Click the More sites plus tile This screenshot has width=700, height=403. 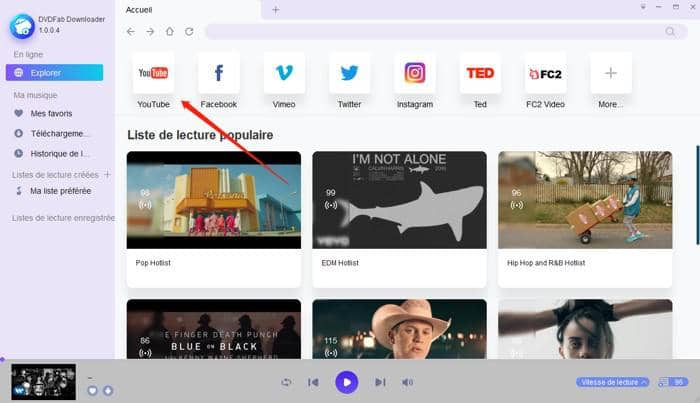[611, 73]
